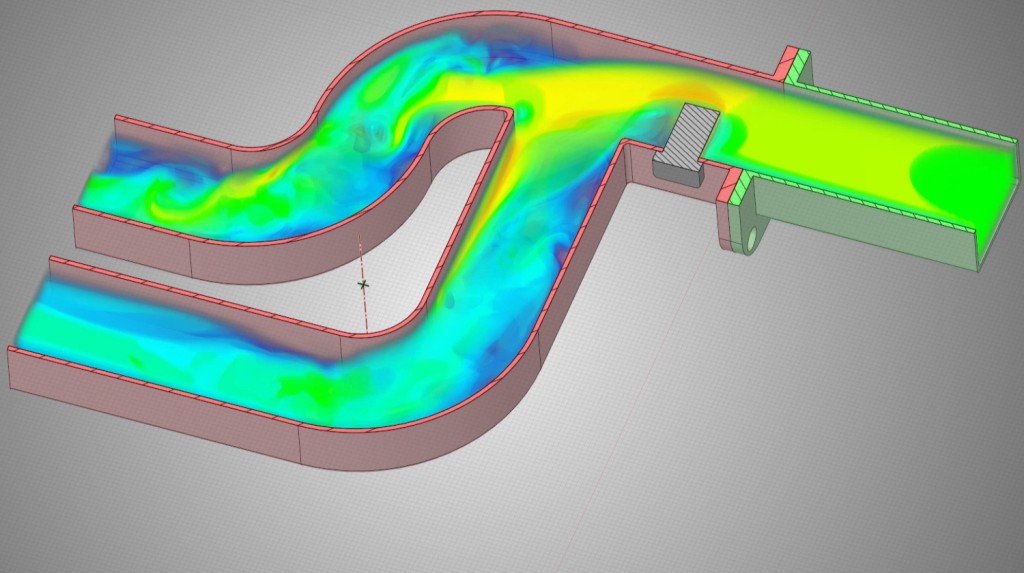Click the origin cross marker on the dashed axis
The height and width of the screenshot is (573, 1024).
coord(363,284)
